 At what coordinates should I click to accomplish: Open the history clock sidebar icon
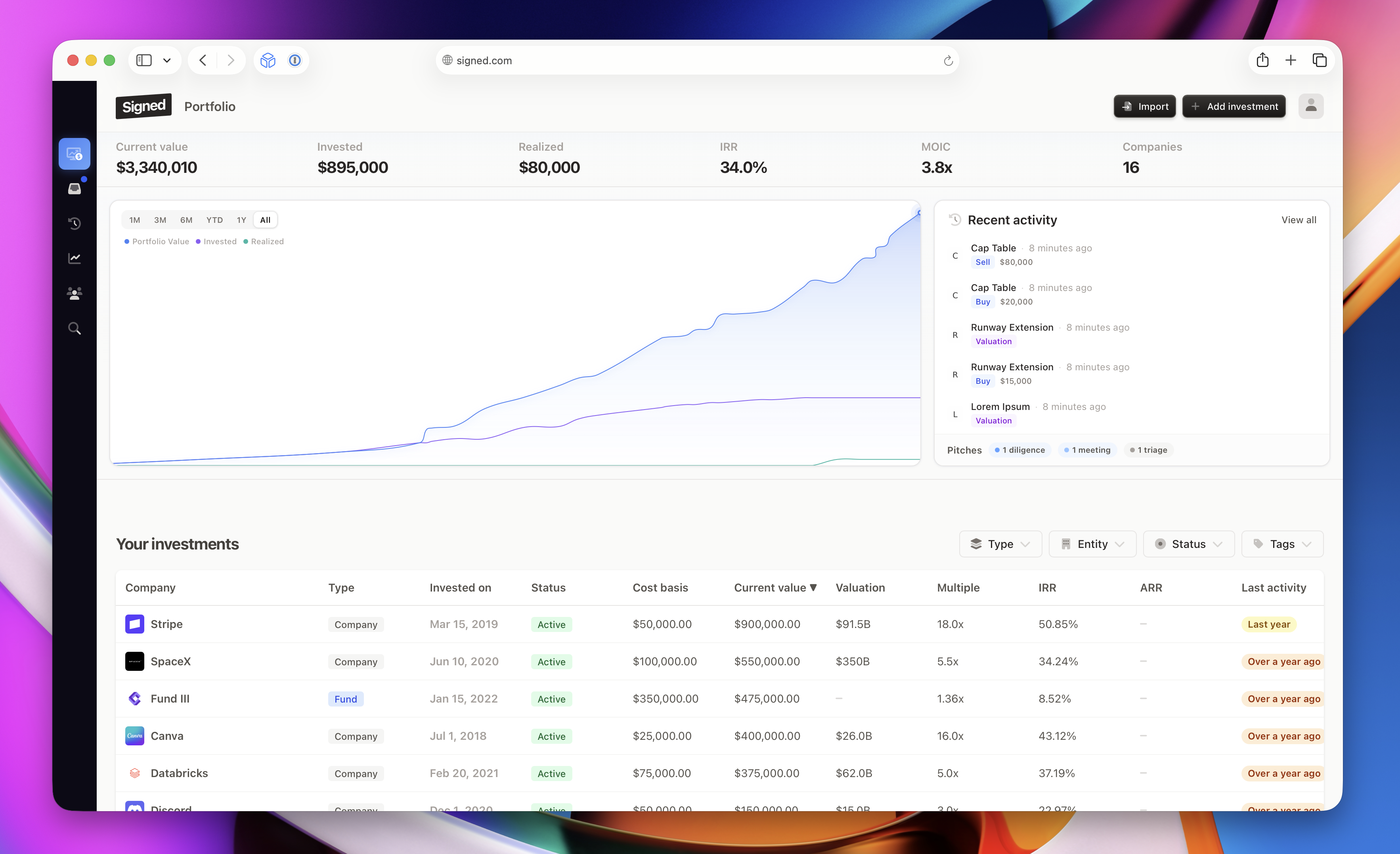[75, 223]
